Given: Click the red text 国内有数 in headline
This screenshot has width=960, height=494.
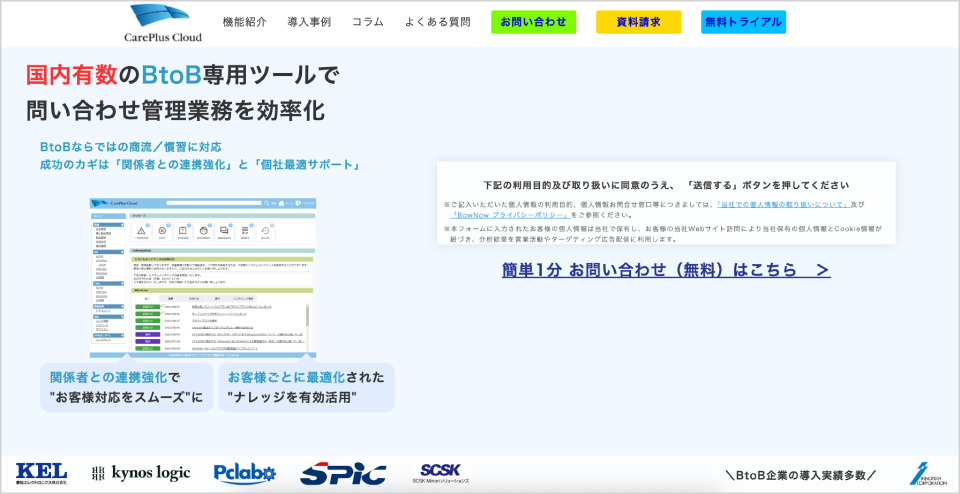Looking at the screenshot, I should (71, 75).
